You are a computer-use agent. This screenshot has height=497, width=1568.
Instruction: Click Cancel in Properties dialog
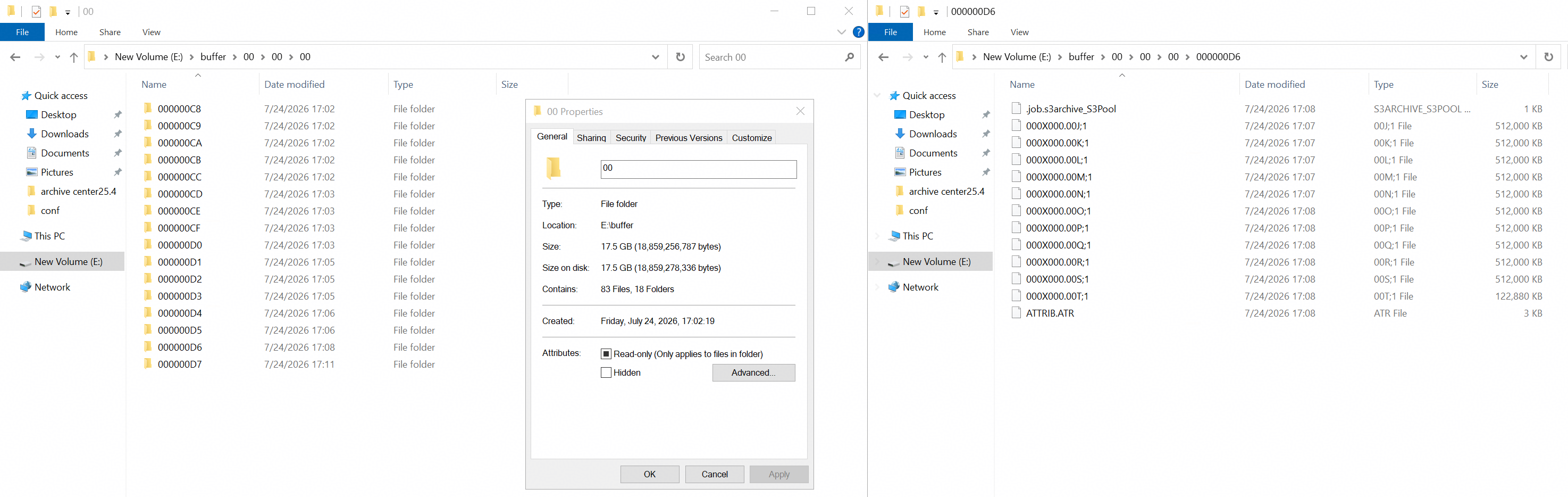(715, 474)
